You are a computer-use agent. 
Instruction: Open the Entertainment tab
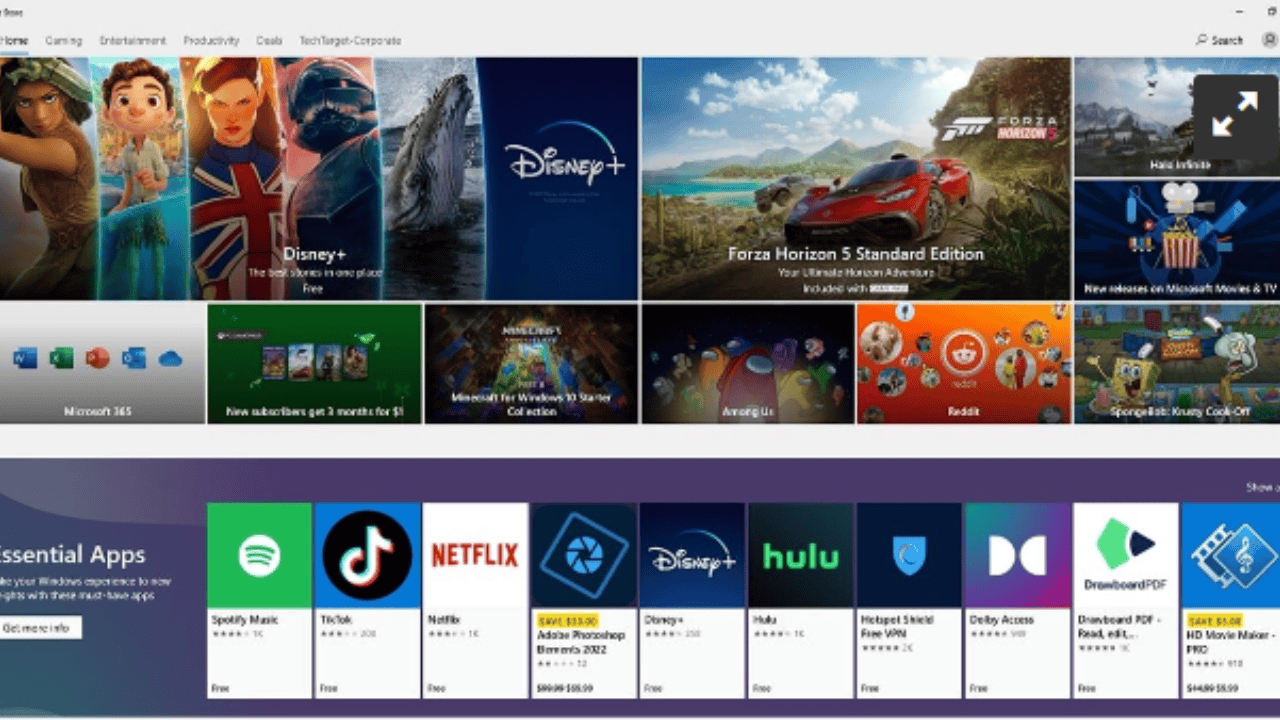[x=133, y=41]
